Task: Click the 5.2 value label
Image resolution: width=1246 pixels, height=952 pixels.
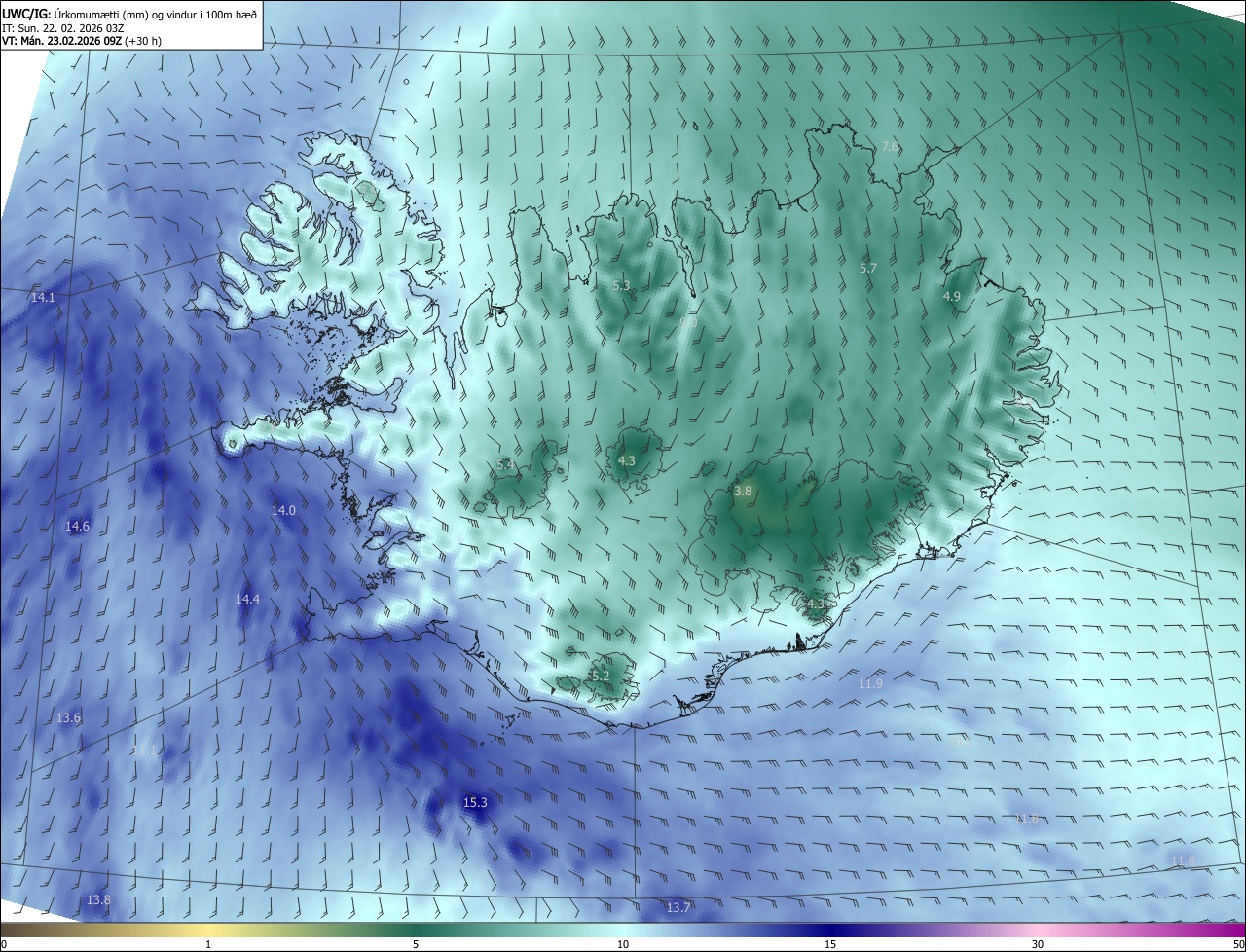Action: pyautogui.click(x=600, y=676)
